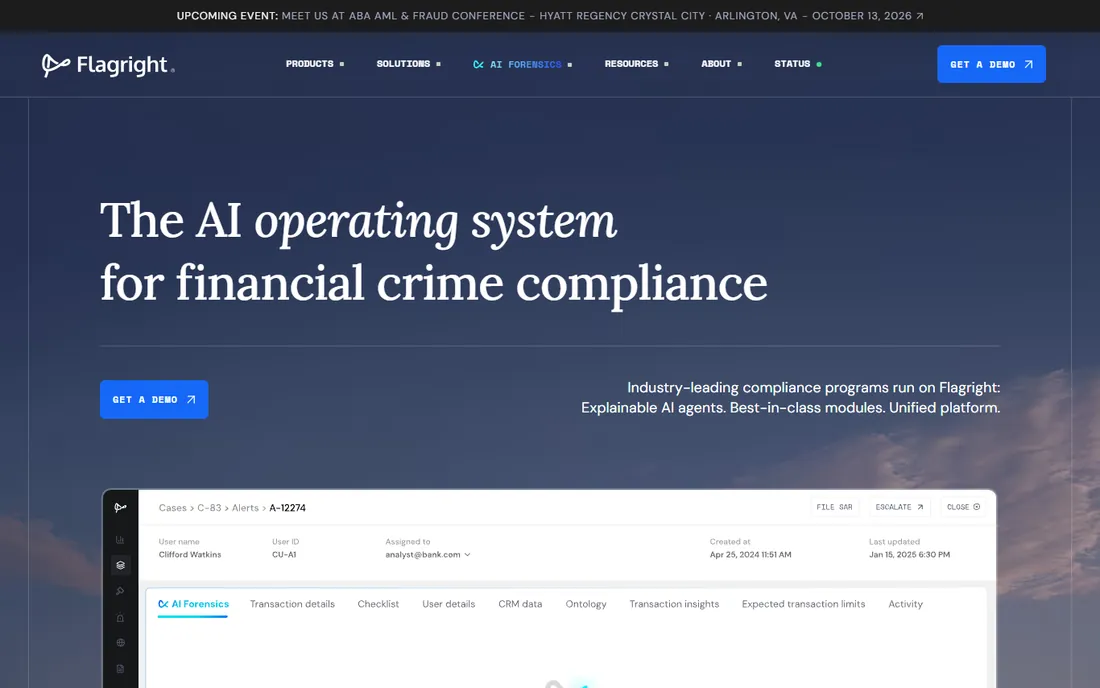The width and height of the screenshot is (1100, 688).
Task: Go to C-83 in the breadcrumb
Action: [209, 508]
